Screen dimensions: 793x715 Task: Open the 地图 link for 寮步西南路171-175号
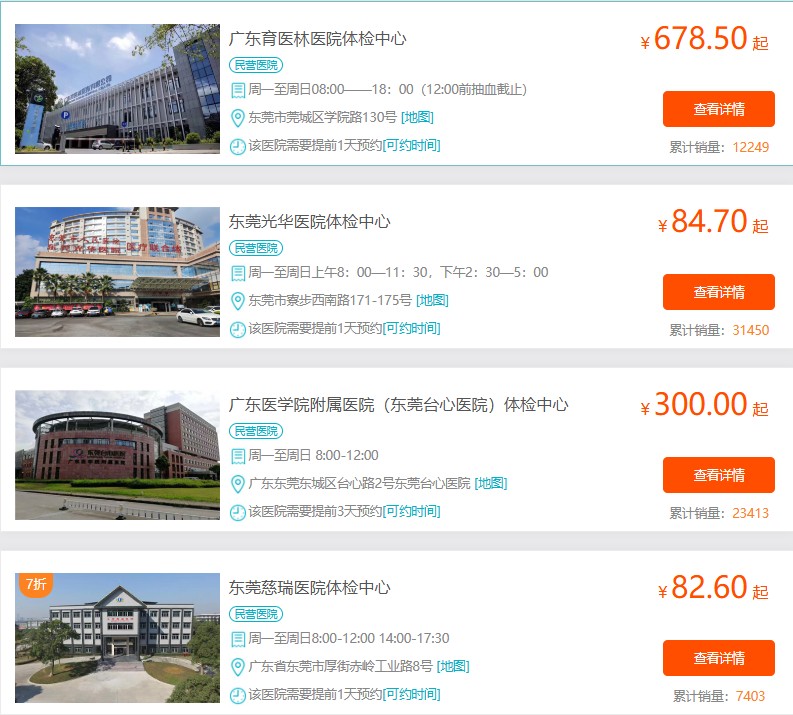coord(432,300)
